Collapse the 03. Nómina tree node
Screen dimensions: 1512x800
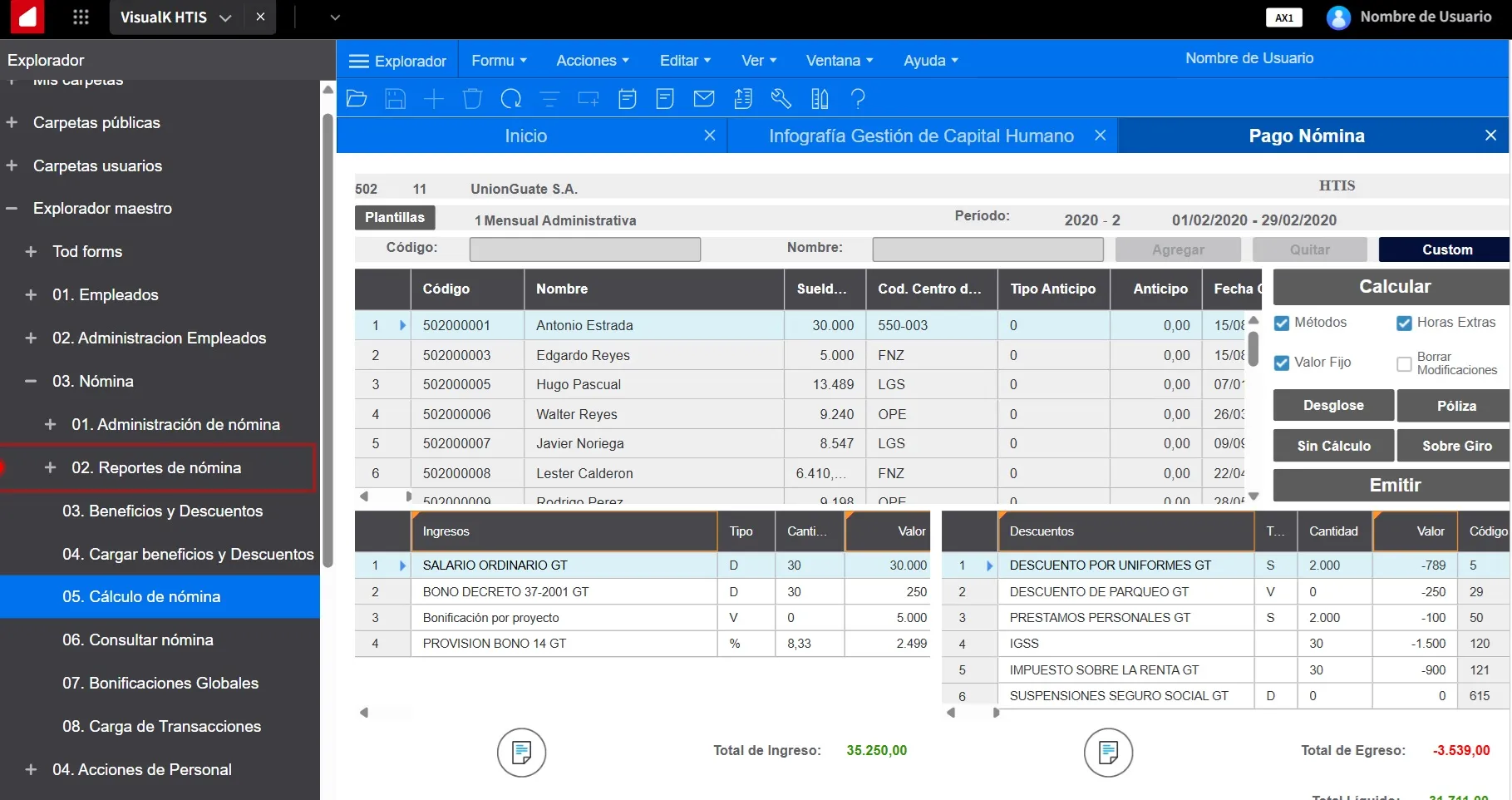pos(31,381)
